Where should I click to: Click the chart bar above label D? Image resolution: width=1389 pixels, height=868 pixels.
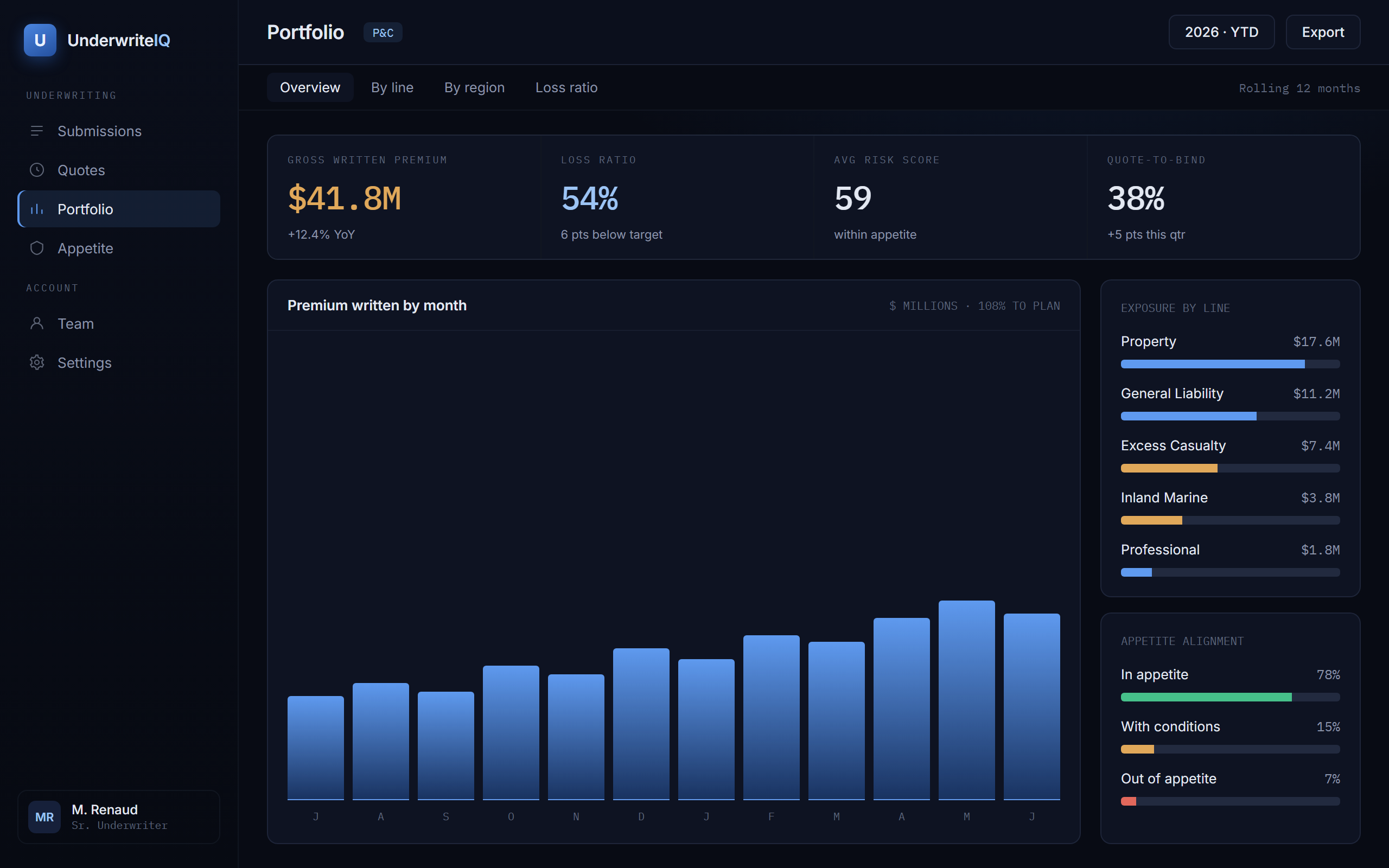(x=641, y=724)
